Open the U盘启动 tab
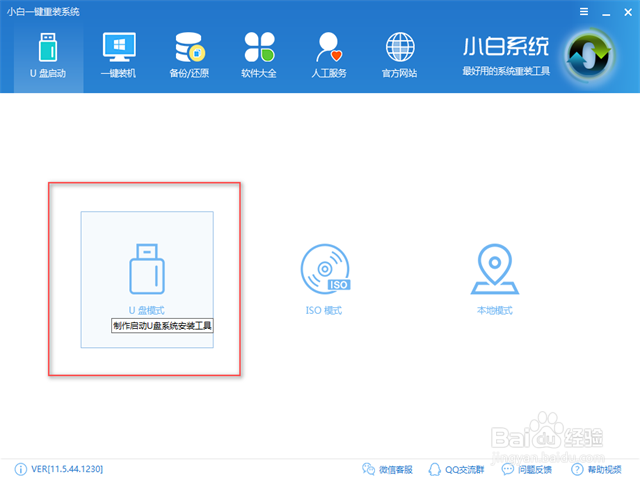 point(48,56)
